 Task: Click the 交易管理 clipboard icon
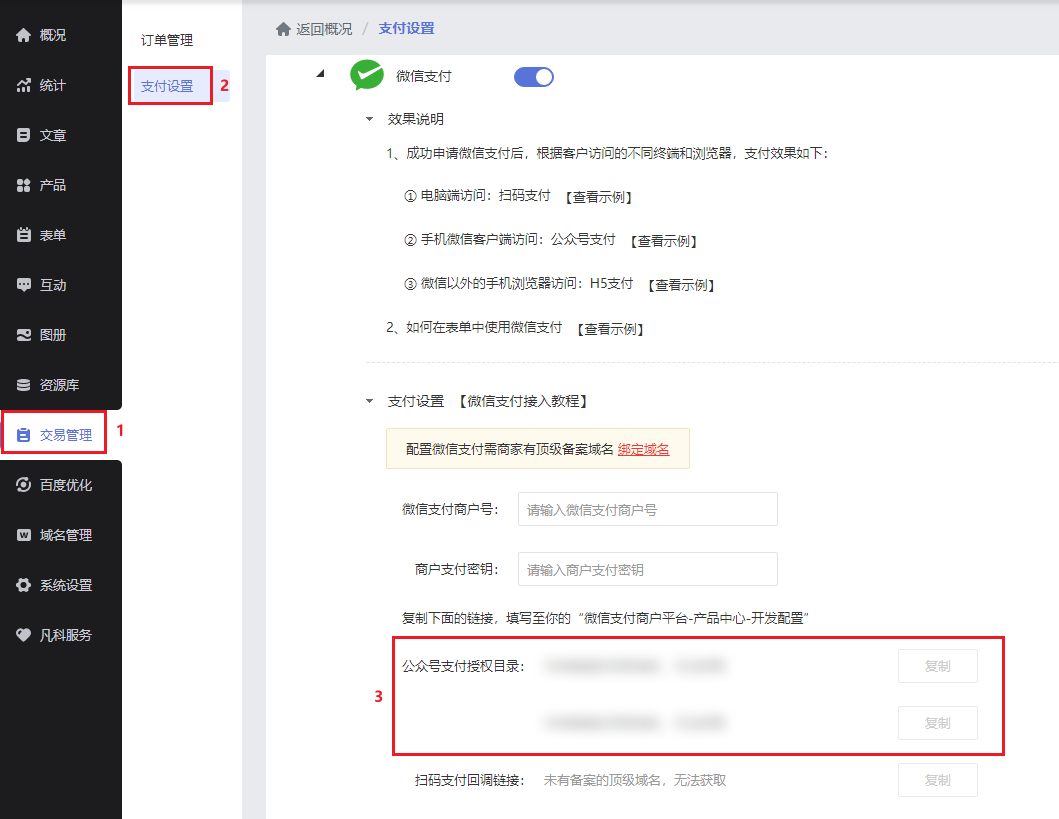(x=24, y=435)
